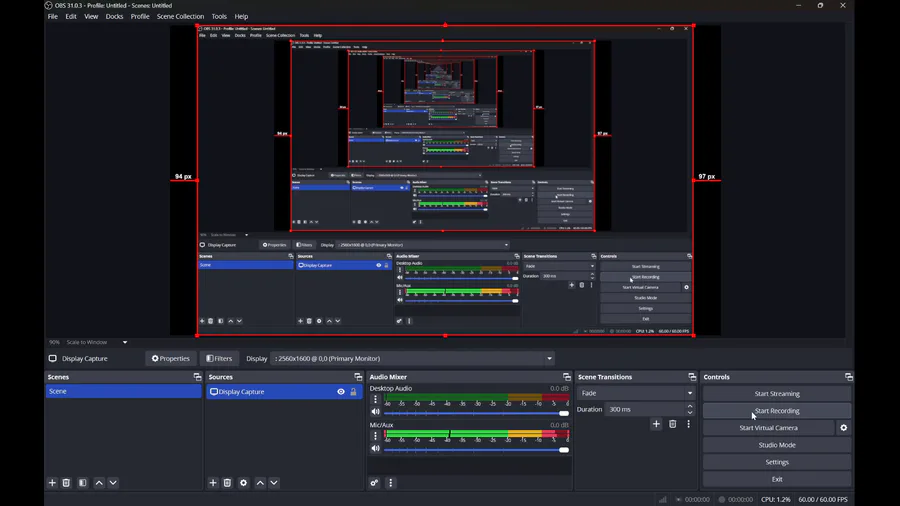Click Start Streaming button

tap(777, 394)
